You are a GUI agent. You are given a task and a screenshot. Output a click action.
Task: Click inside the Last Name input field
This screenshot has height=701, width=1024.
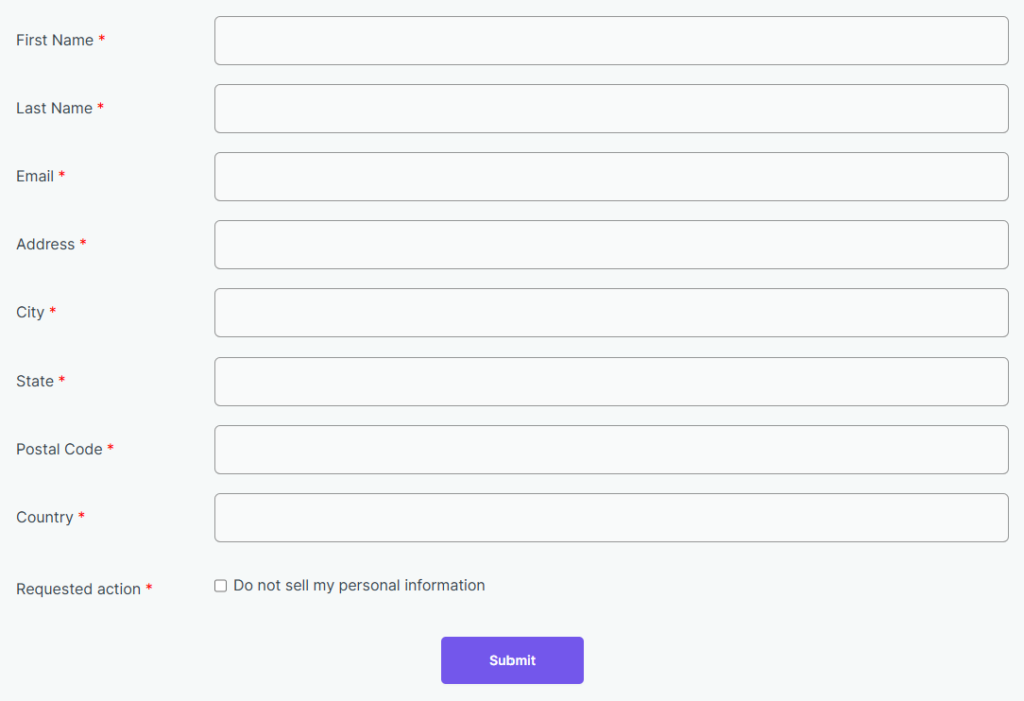tap(611, 108)
